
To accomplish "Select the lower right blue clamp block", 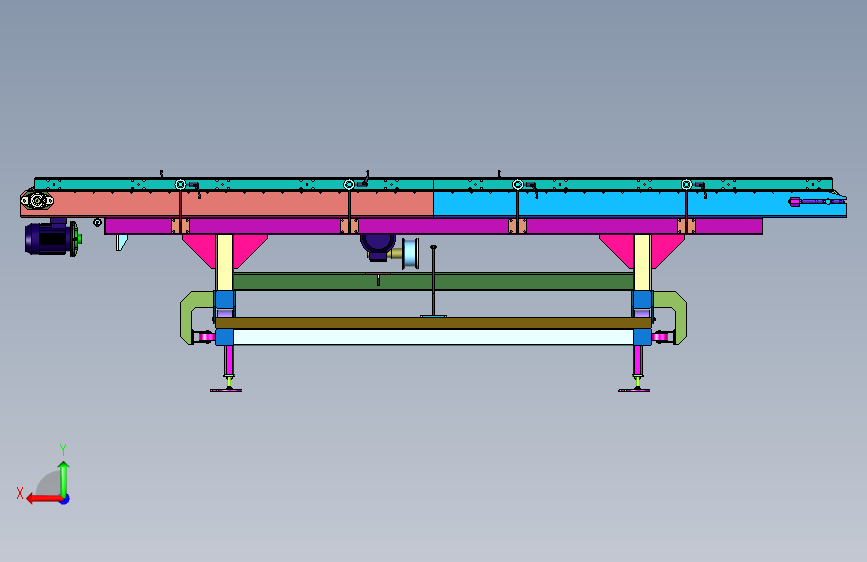I will click(x=642, y=337).
